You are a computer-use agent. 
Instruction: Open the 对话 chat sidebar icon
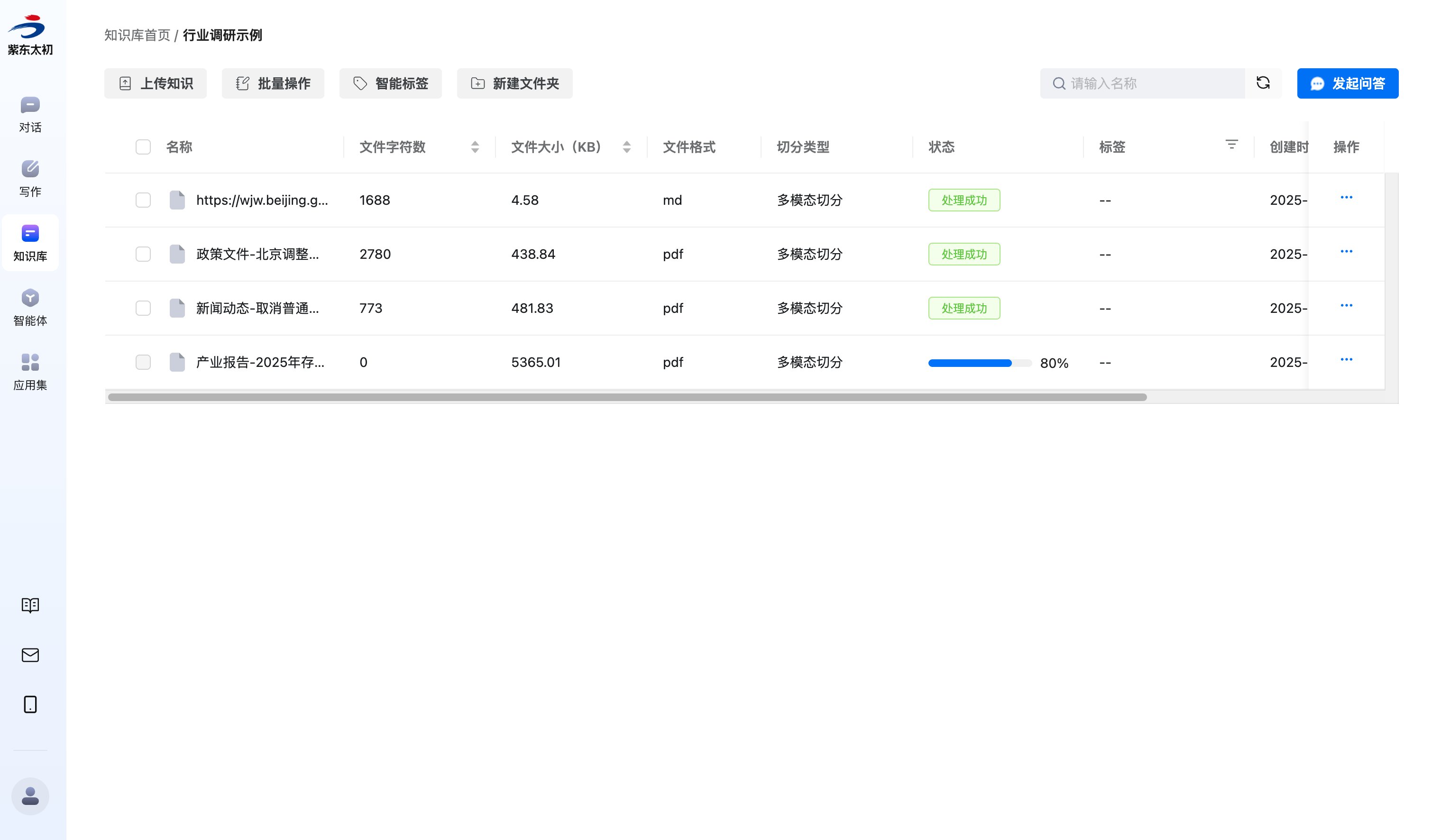30,114
